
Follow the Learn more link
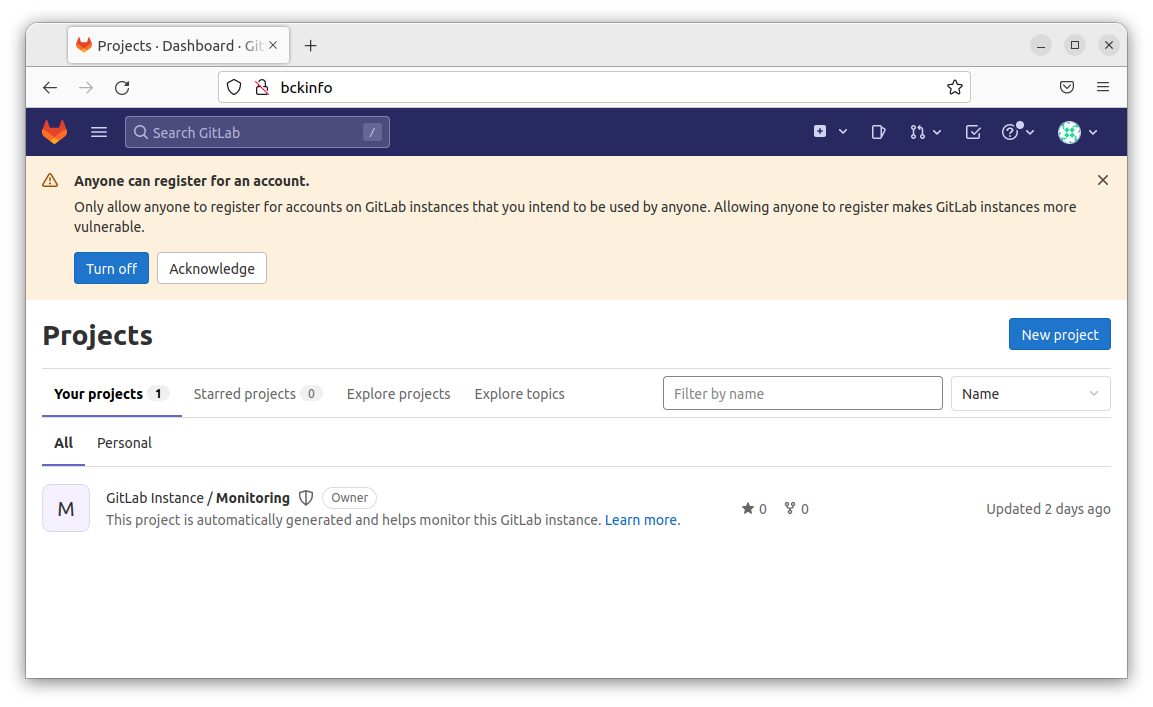(640, 519)
